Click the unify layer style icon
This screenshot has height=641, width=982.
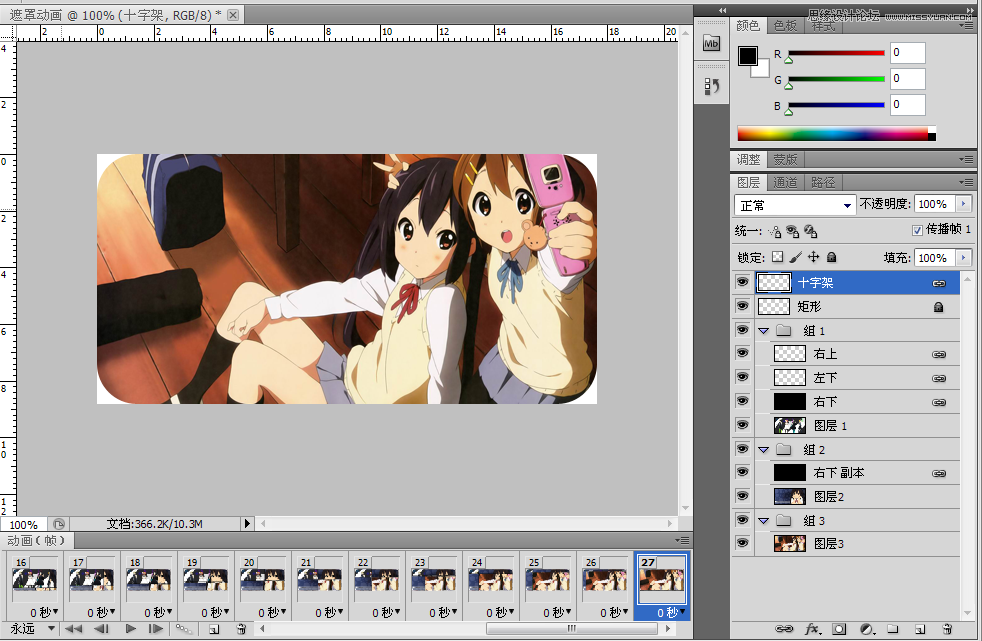pos(811,232)
